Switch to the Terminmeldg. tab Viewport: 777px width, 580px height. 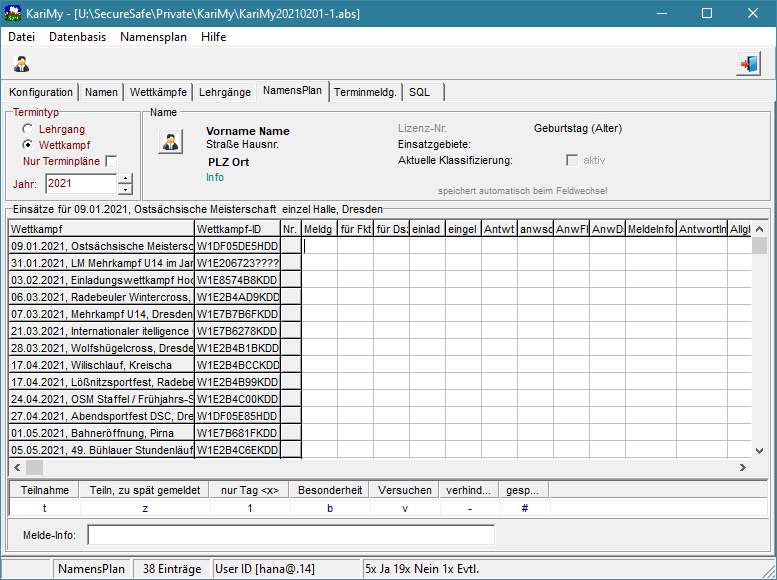pos(365,92)
